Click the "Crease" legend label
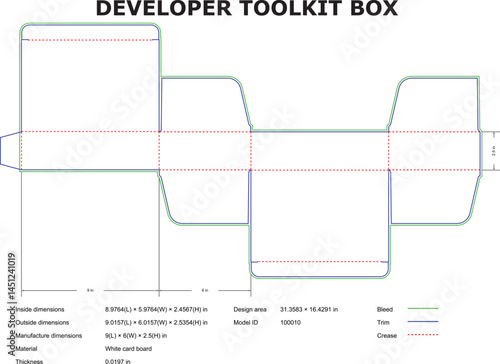The image size is (500, 364). pos(387,335)
